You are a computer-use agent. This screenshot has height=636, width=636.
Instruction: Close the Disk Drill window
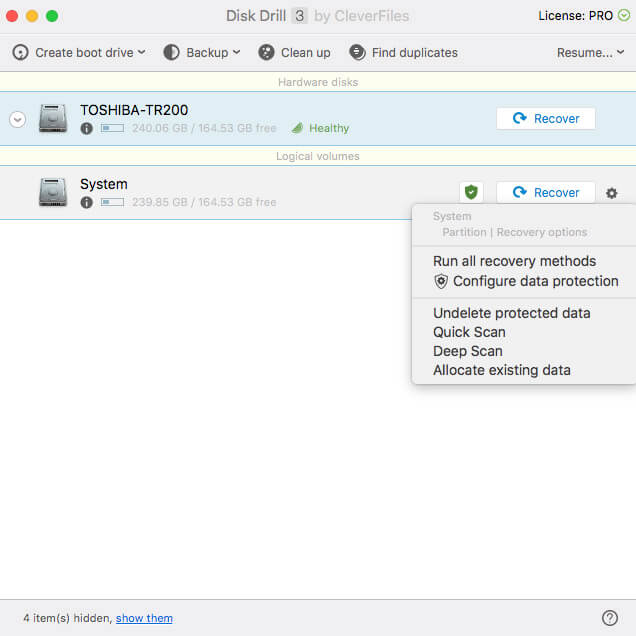(x=12, y=16)
